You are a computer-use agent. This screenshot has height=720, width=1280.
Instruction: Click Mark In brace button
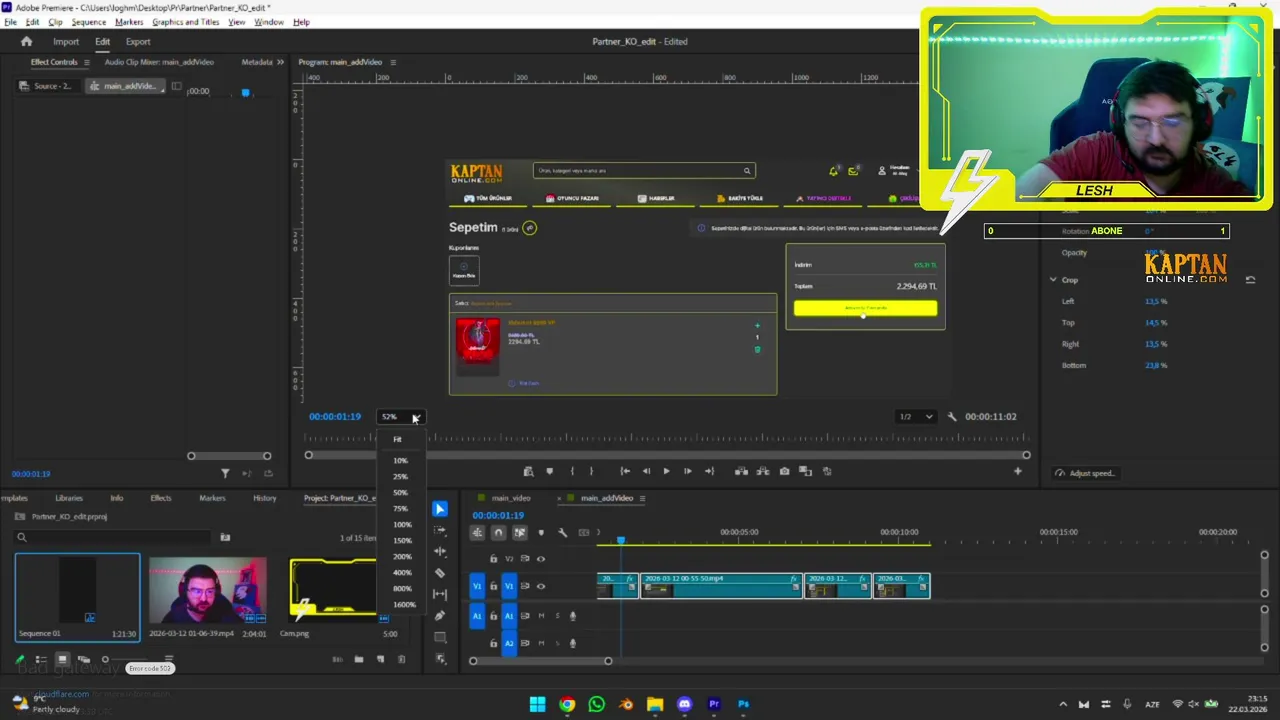point(572,471)
